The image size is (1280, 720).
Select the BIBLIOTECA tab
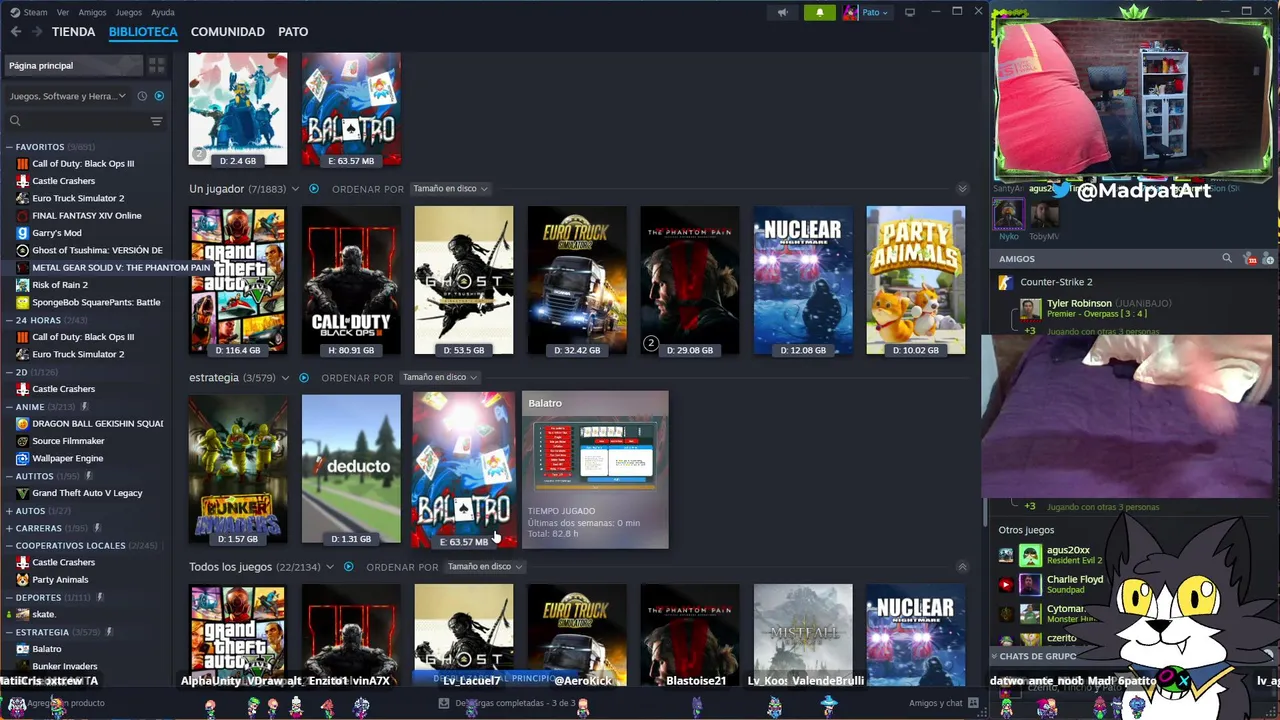(143, 32)
